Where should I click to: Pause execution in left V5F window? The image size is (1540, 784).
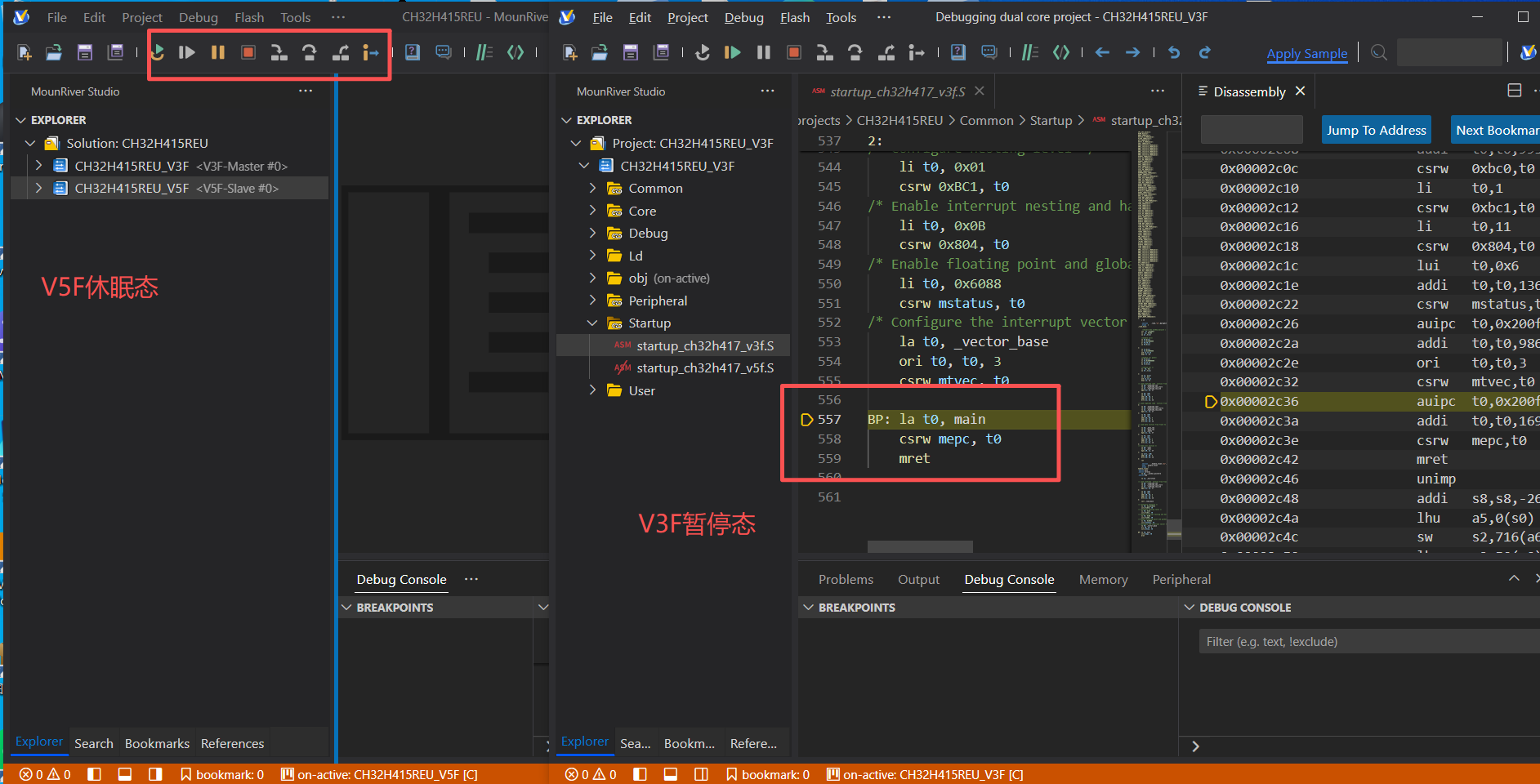pos(218,52)
